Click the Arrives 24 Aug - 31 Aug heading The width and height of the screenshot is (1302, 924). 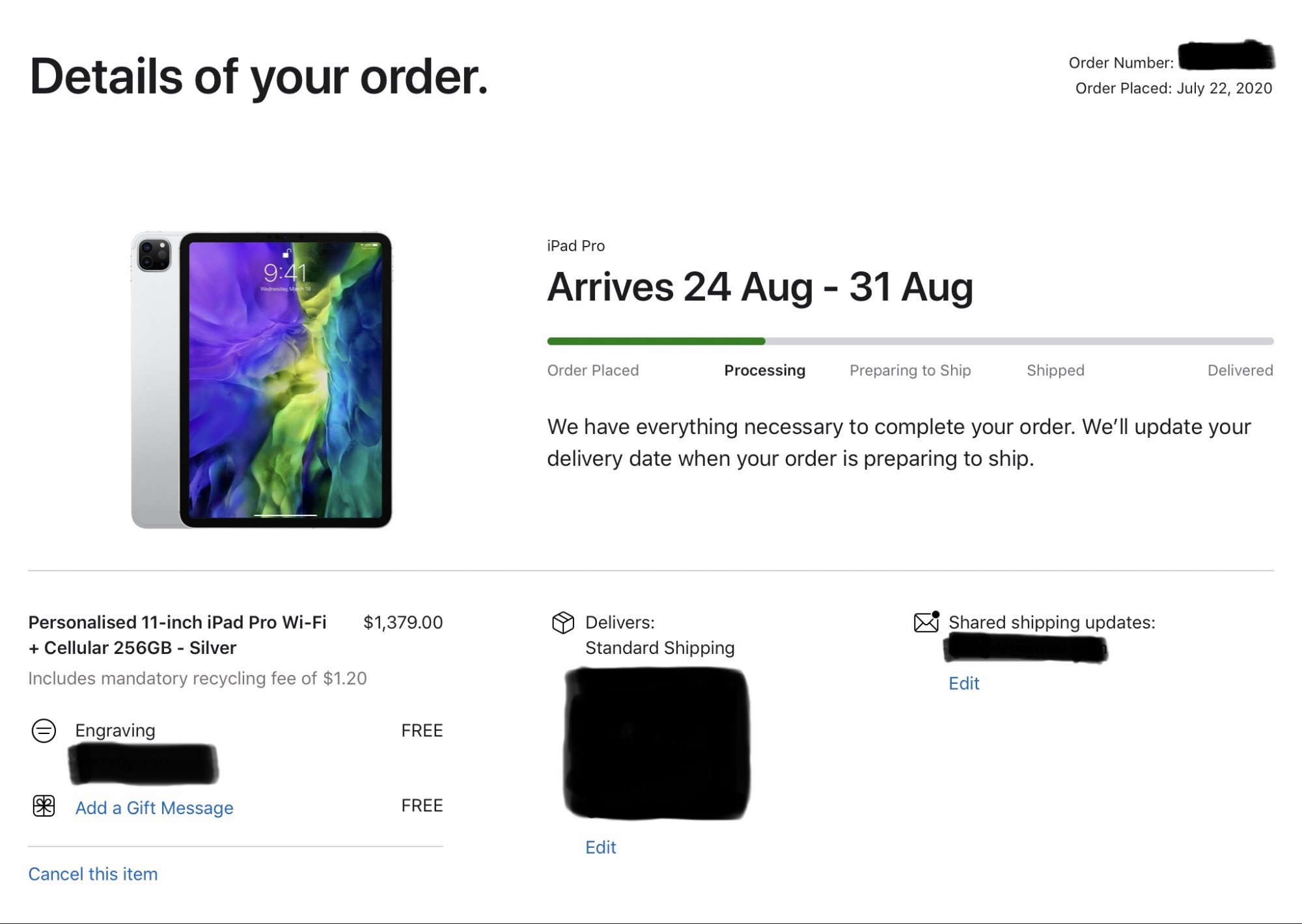click(760, 287)
